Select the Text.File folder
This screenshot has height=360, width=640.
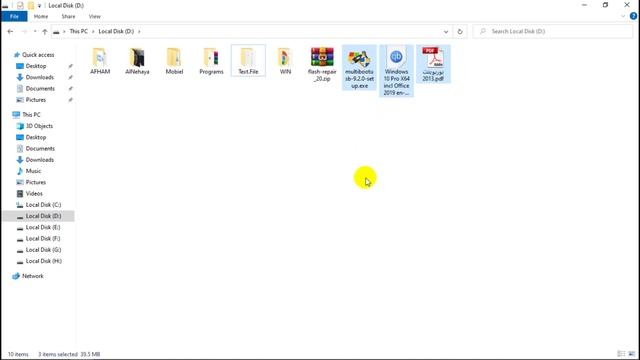pyautogui.click(x=248, y=60)
